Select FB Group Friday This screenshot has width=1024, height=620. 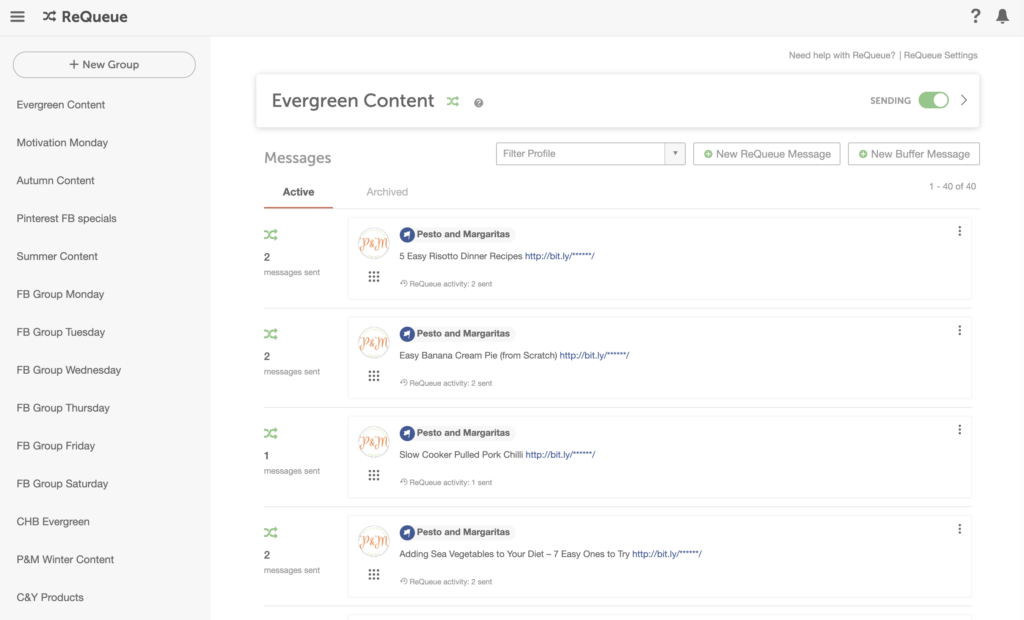56,446
